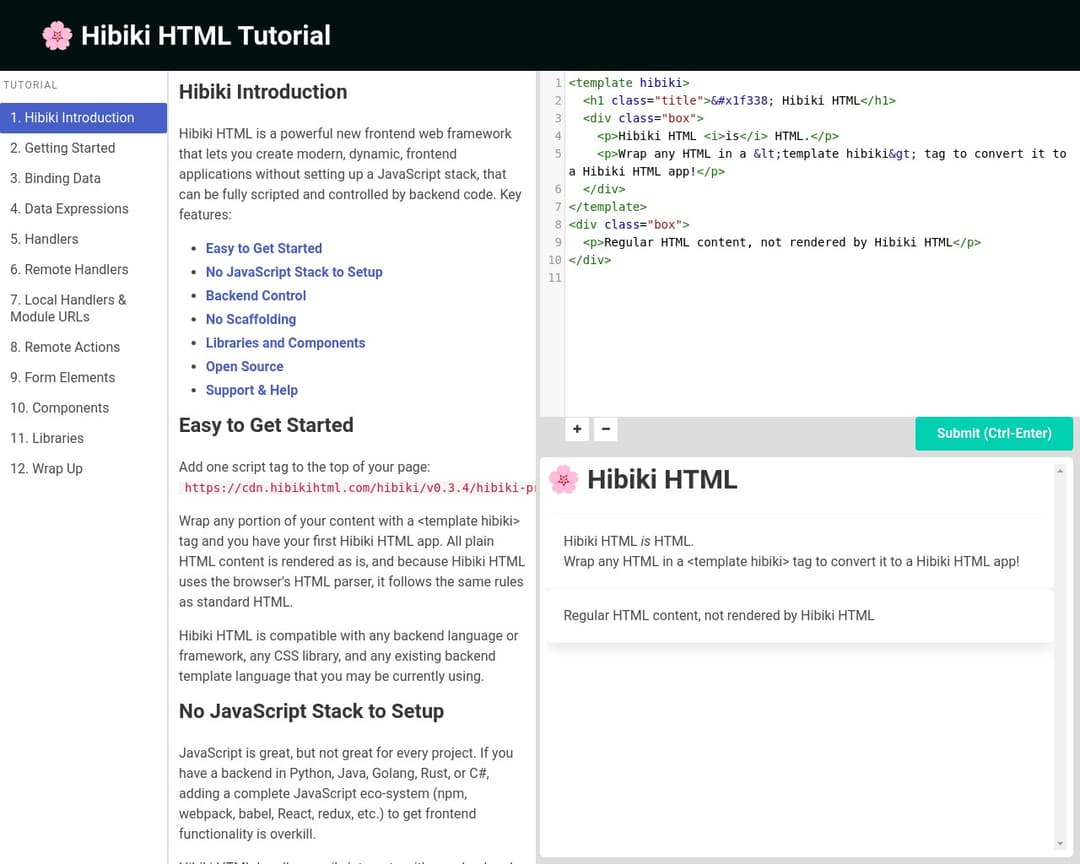Viewport: 1080px width, 864px height.
Task: Open the Hibiki HTML Tutorial header title
Action: tap(206, 36)
